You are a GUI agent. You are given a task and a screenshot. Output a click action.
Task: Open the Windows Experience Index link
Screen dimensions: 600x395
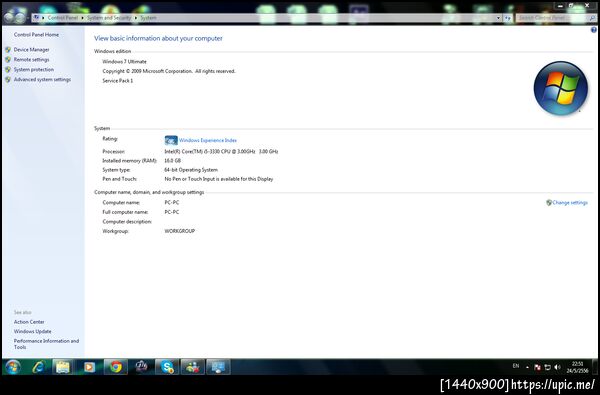(208, 140)
